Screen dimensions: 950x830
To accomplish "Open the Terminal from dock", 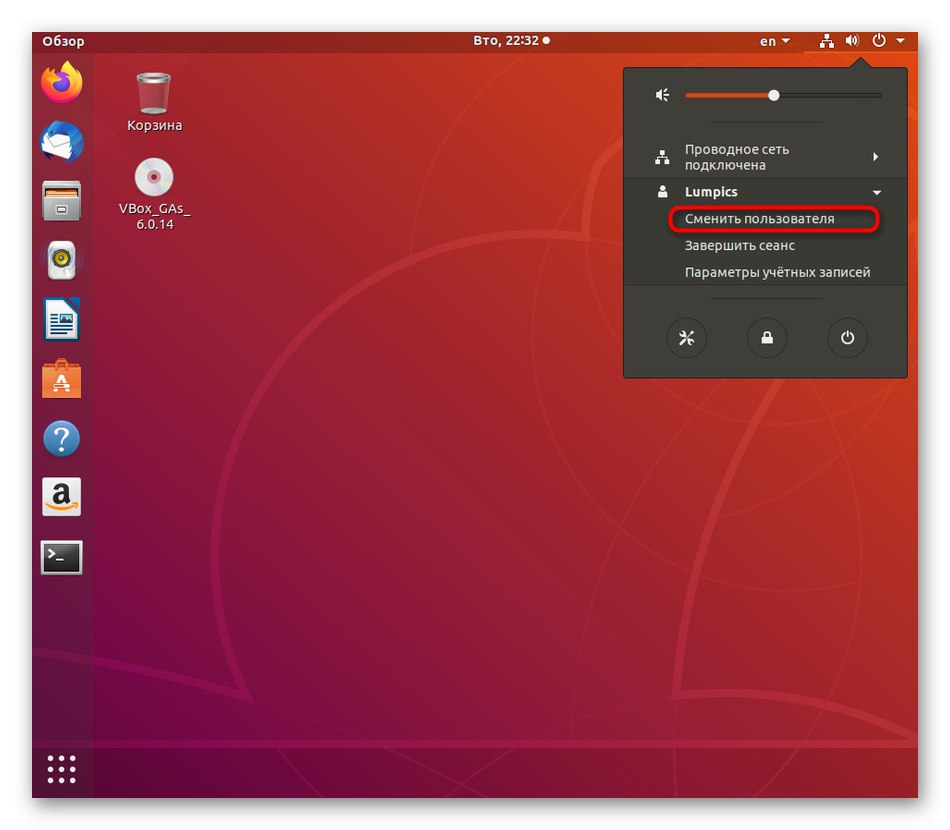I will 61,557.
